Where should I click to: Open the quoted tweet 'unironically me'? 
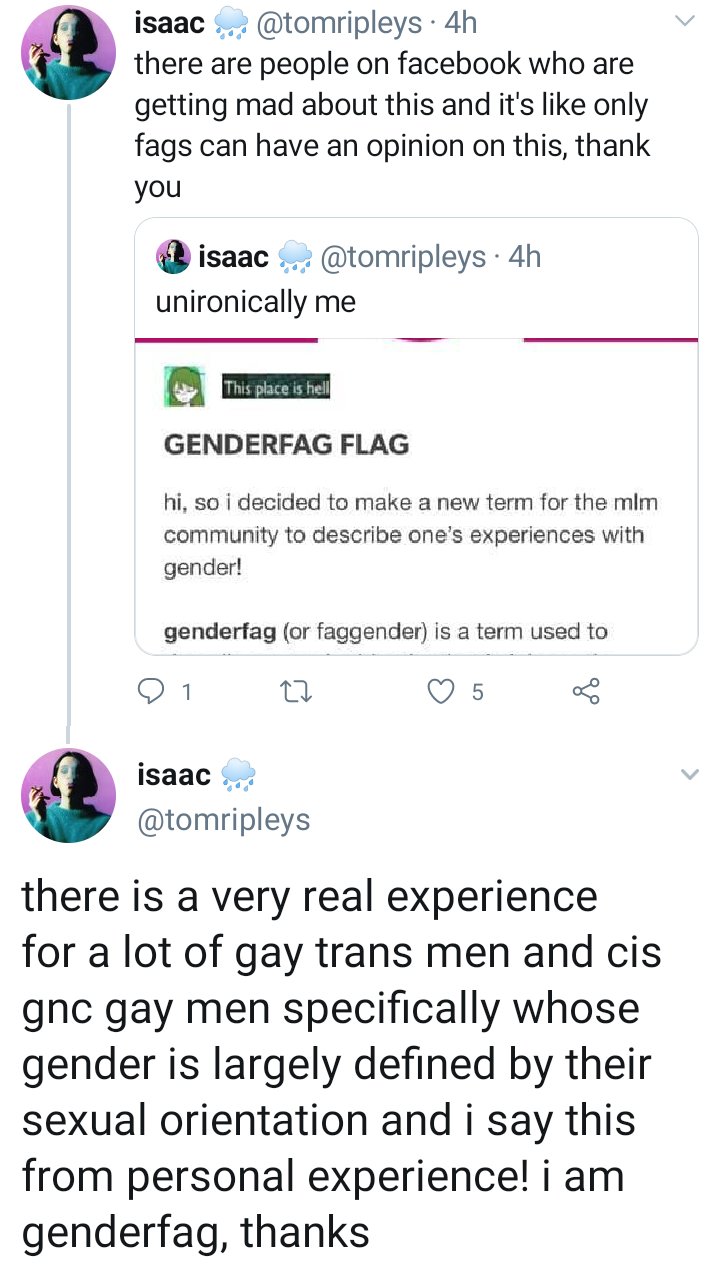tap(255, 302)
